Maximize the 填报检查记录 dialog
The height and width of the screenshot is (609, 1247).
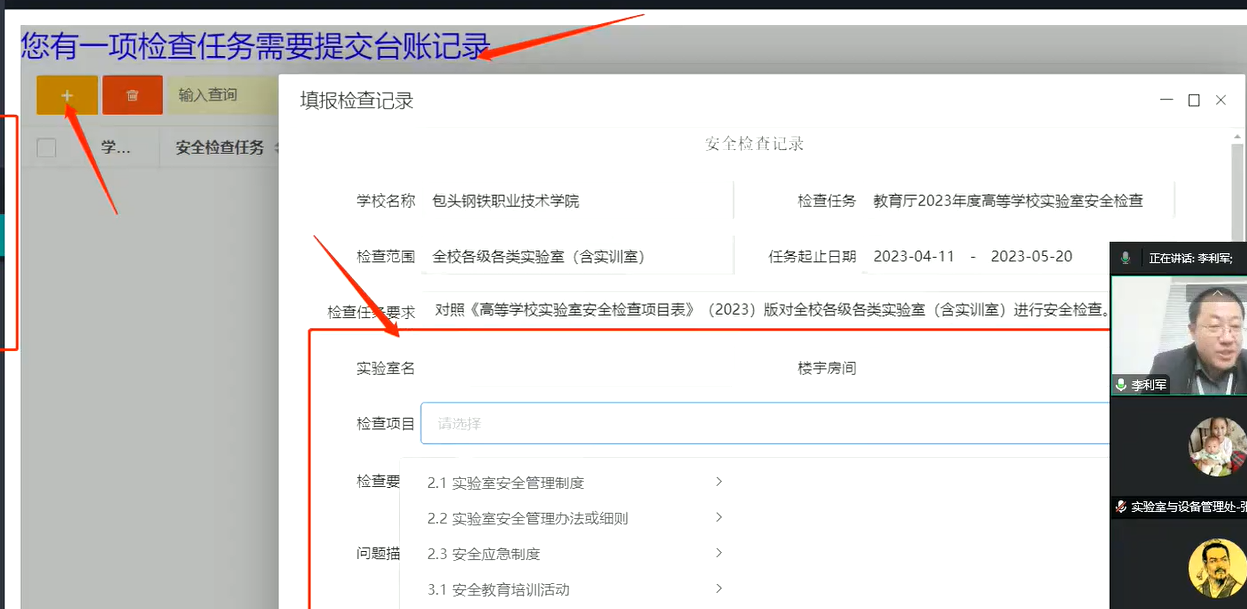pos(1193,100)
